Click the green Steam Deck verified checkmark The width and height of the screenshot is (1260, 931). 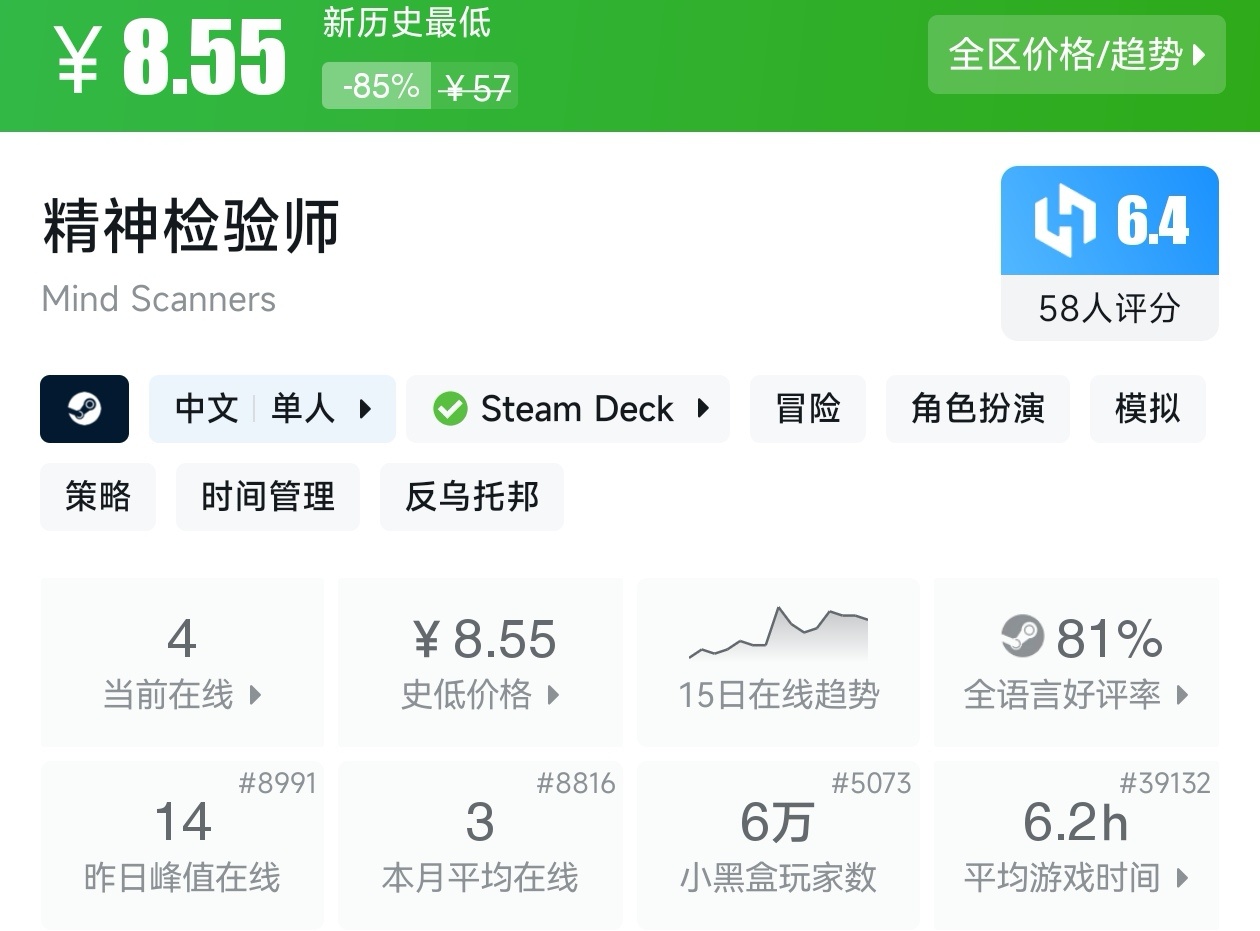450,409
